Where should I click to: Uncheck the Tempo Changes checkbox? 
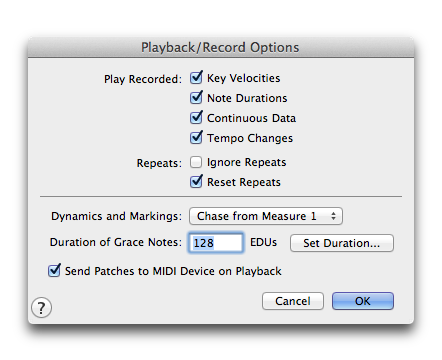pos(196,138)
